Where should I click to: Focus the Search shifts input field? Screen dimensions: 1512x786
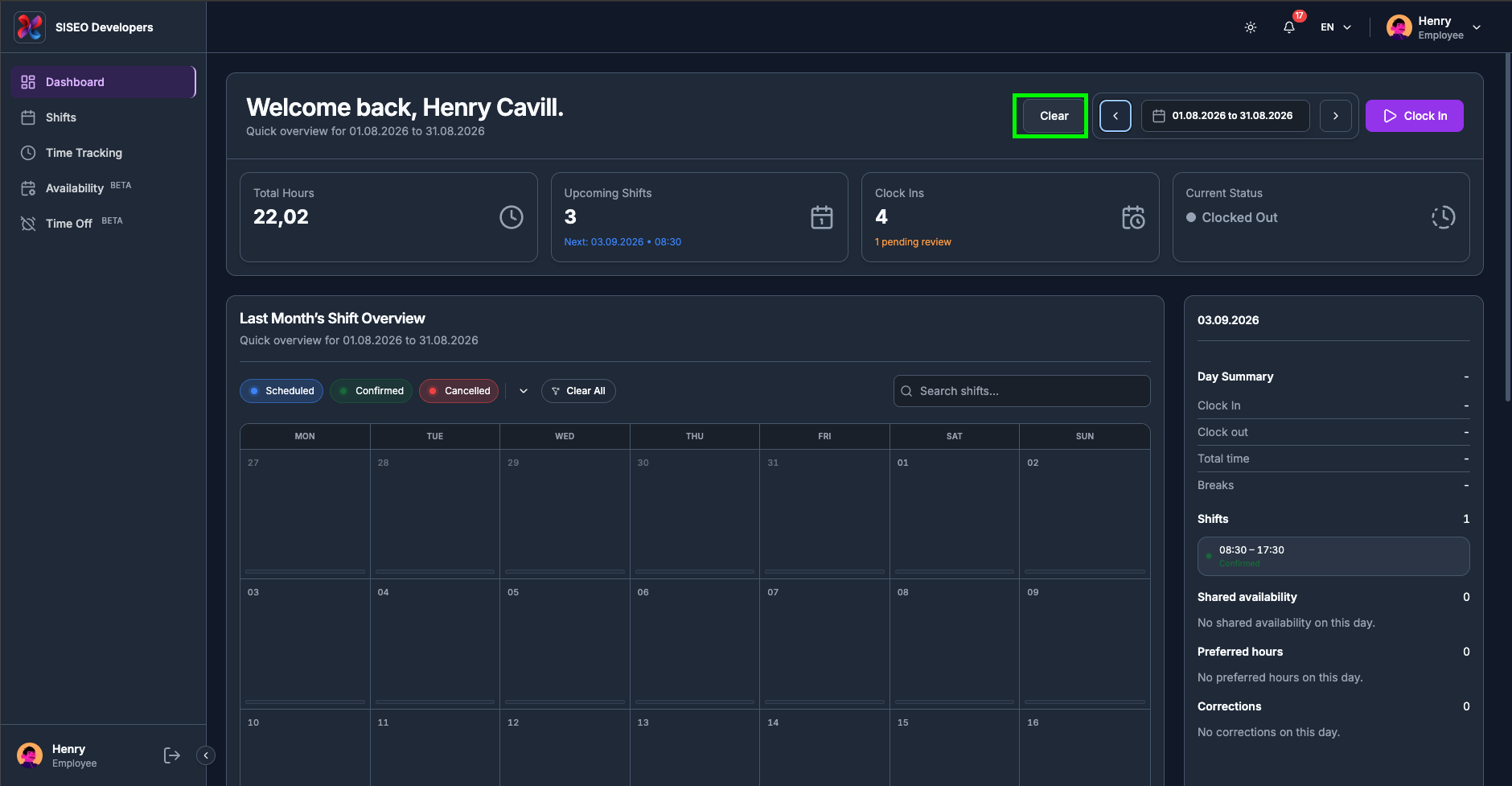(x=1022, y=391)
